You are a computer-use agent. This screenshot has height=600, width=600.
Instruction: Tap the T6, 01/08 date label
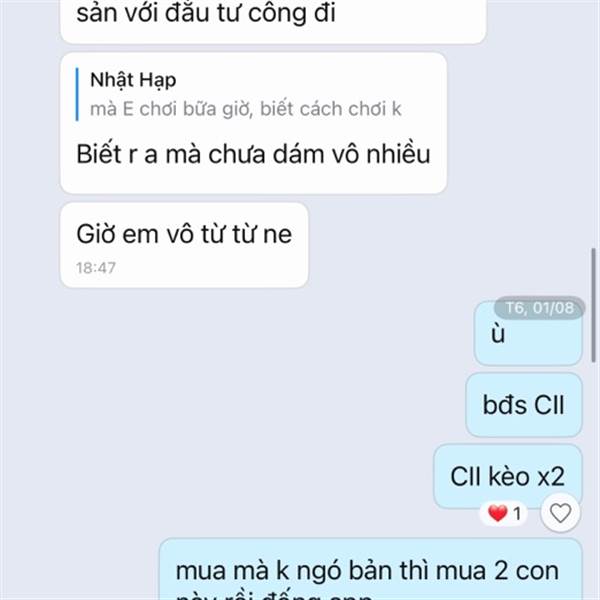[x=539, y=308]
